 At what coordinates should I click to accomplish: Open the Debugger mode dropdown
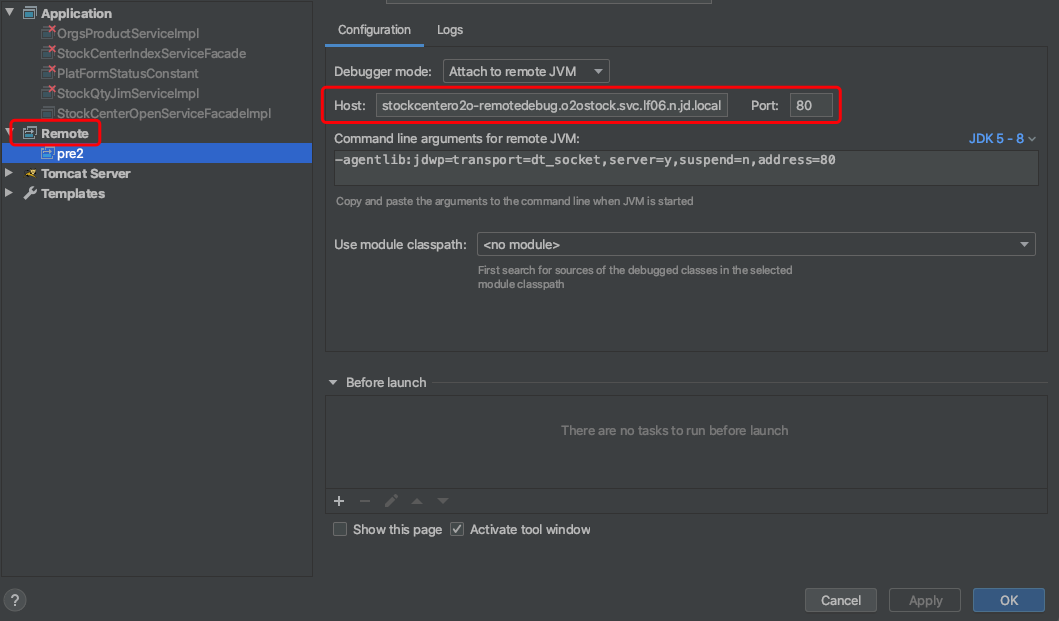(526, 71)
